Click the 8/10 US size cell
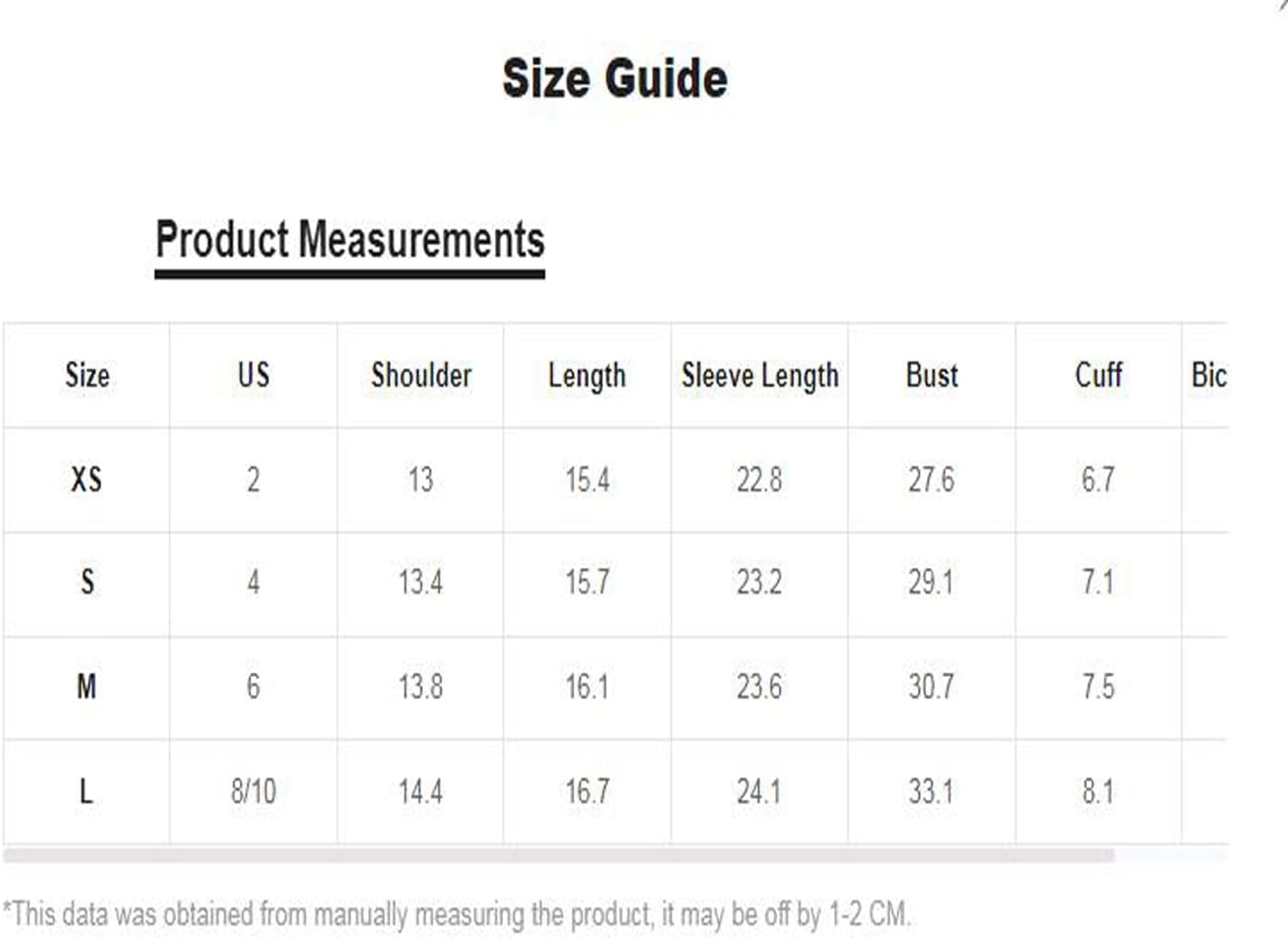The height and width of the screenshot is (939, 1288). (x=253, y=792)
